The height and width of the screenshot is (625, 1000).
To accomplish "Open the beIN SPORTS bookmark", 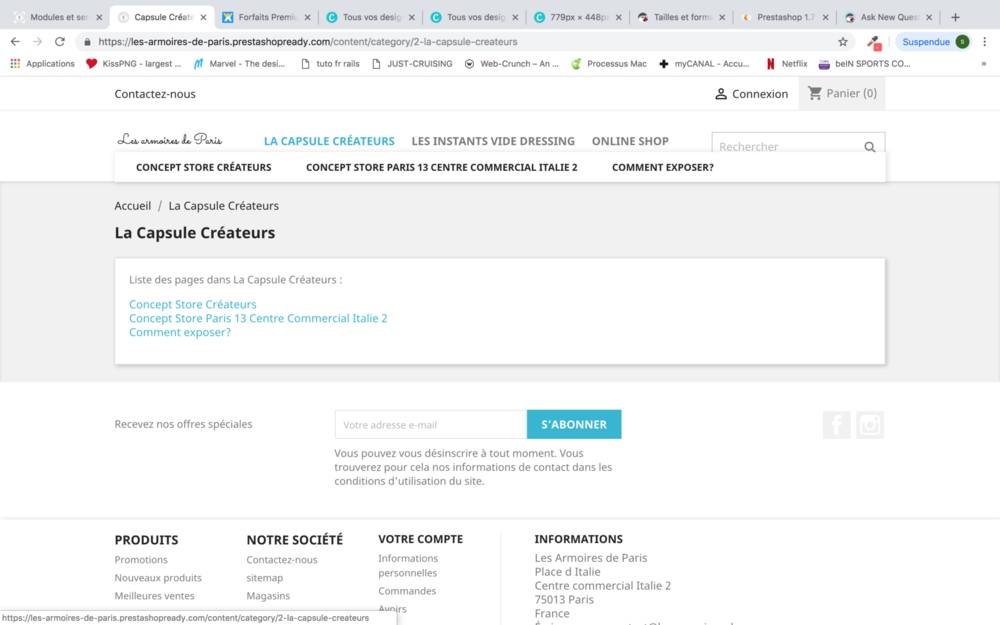I will [x=865, y=64].
